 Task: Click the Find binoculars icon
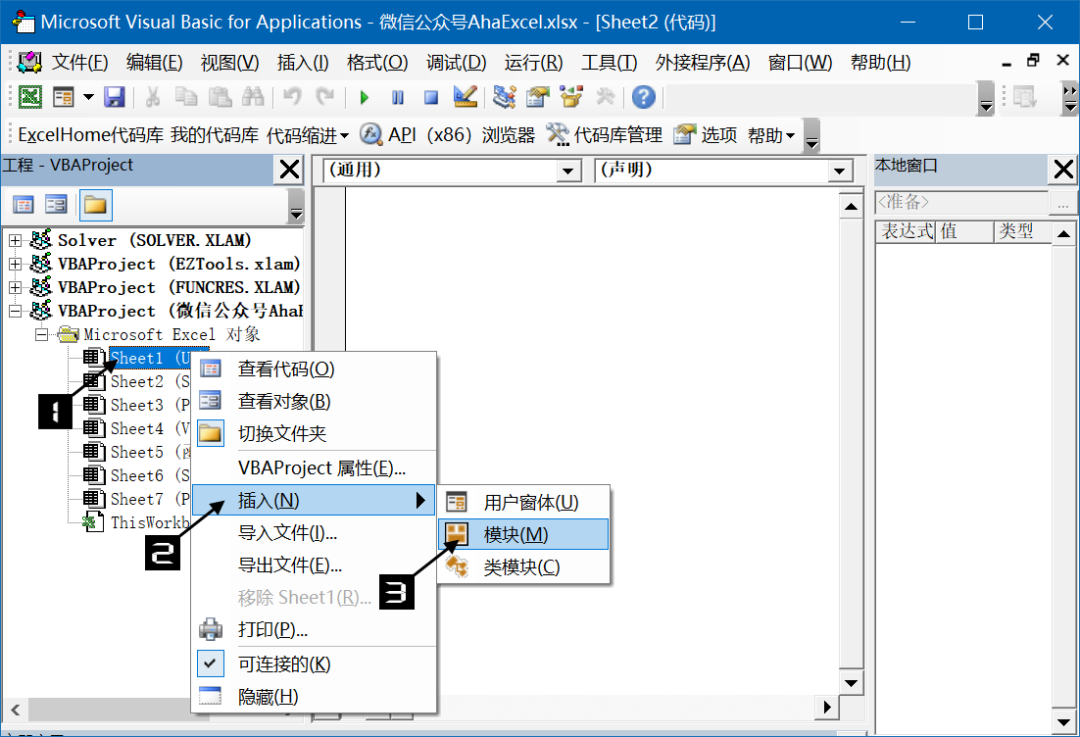[x=253, y=97]
